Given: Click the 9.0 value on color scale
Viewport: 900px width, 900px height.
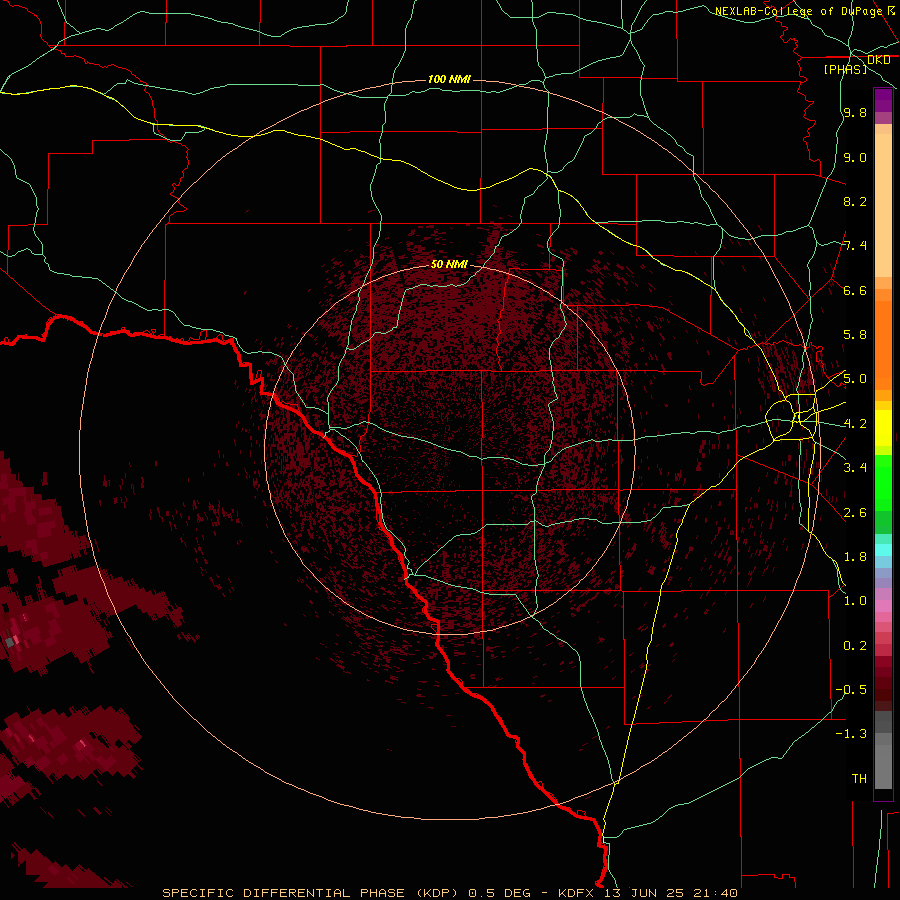Looking at the screenshot, I should pyautogui.click(x=855, y=157).
